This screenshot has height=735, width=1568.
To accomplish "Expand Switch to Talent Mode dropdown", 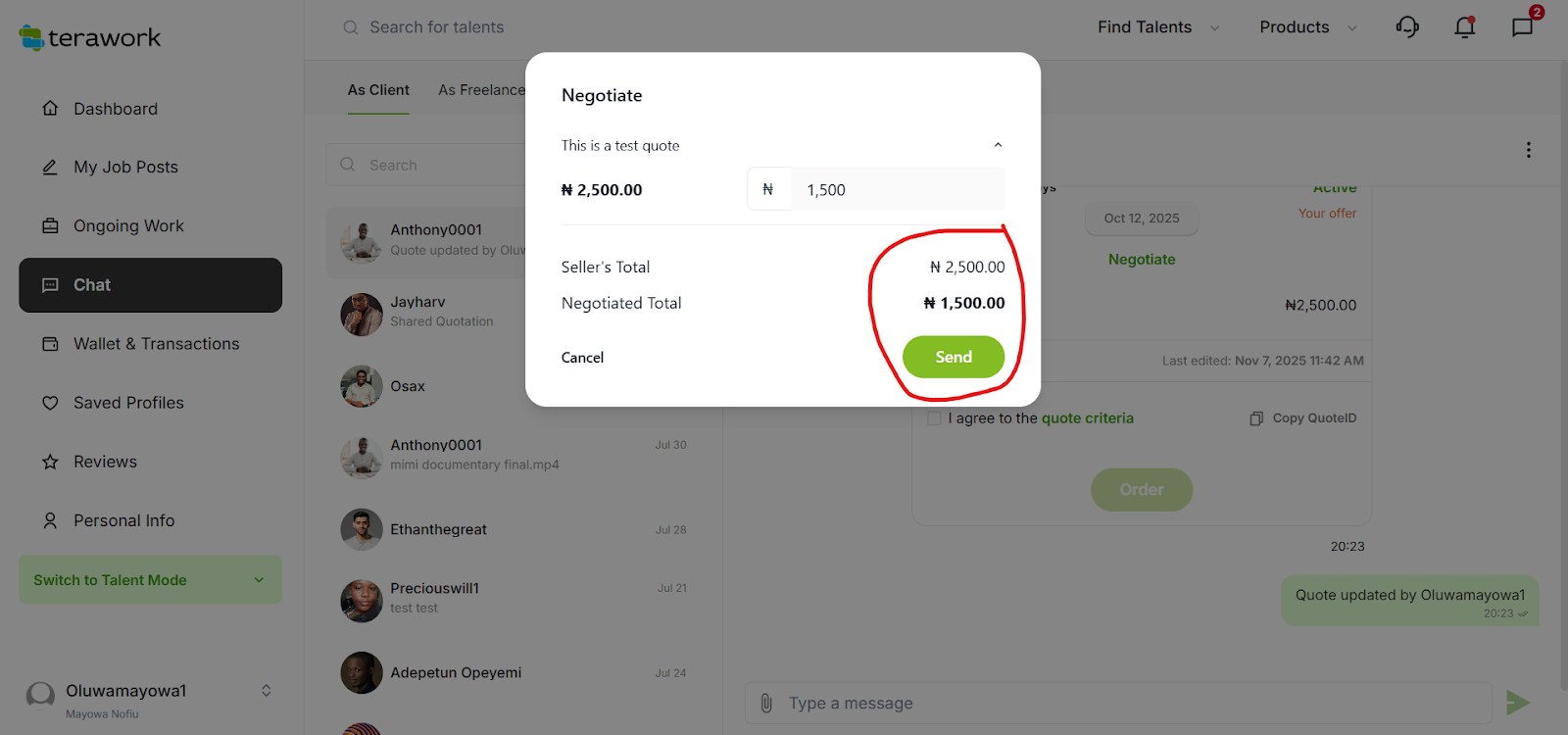I will [259, 580].
